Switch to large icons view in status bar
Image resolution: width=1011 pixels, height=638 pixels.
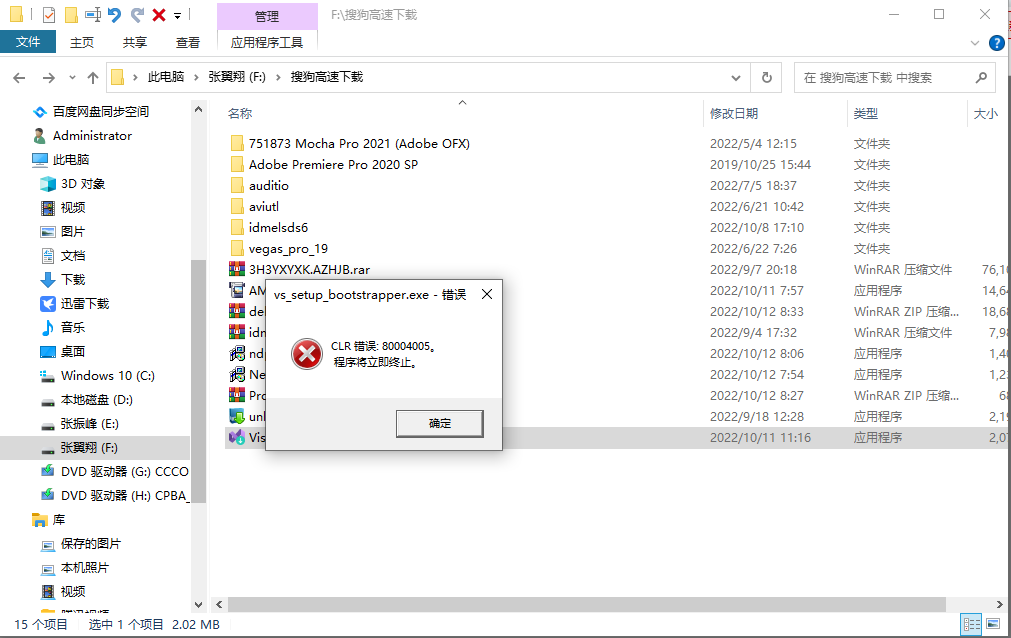(994, 624)
